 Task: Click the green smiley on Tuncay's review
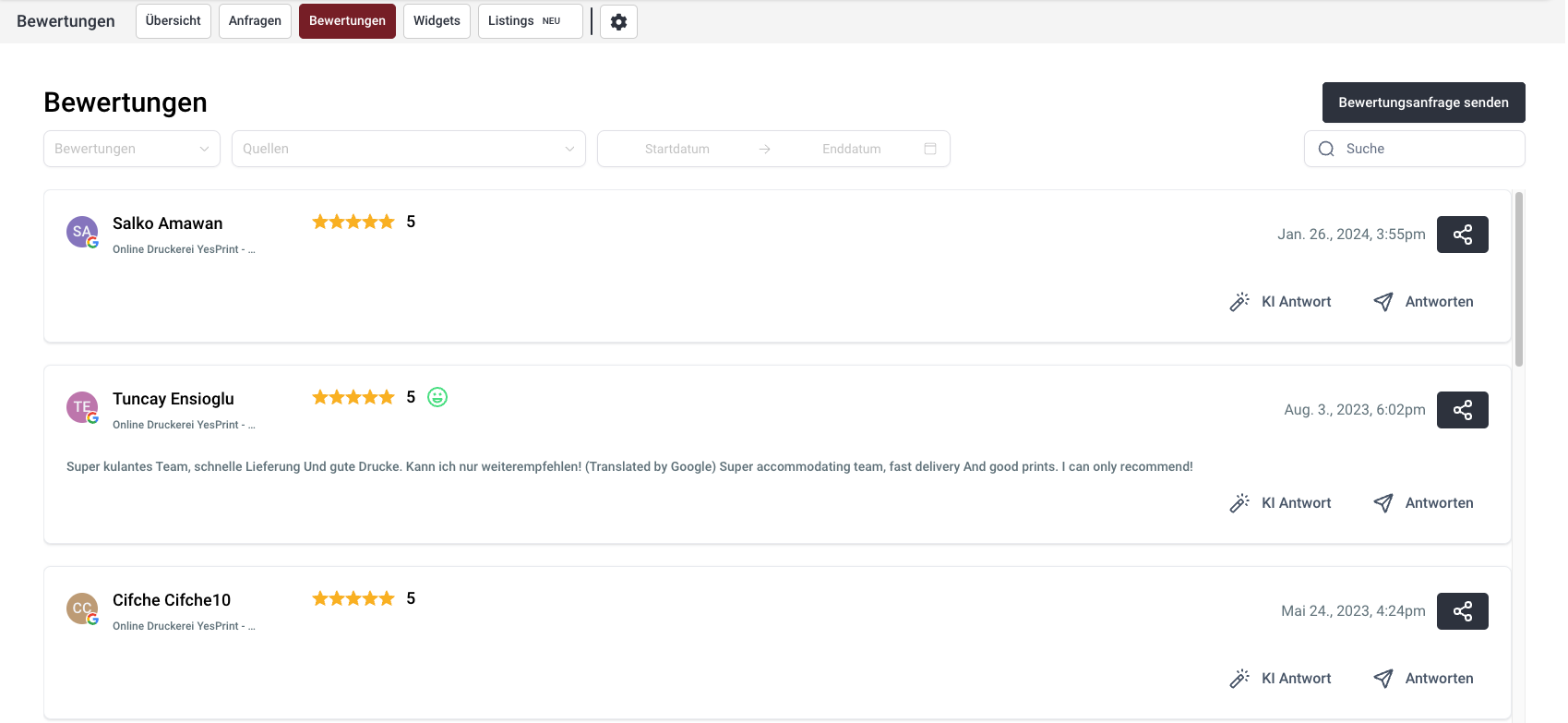coord(437,397)
